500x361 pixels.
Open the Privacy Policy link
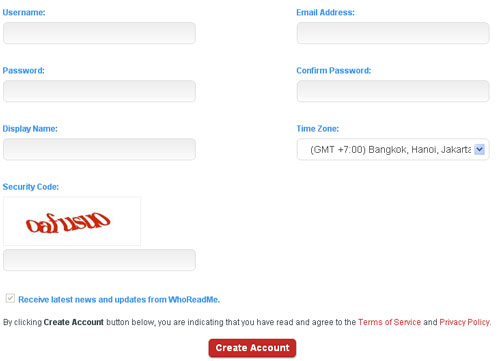point(465,322)
